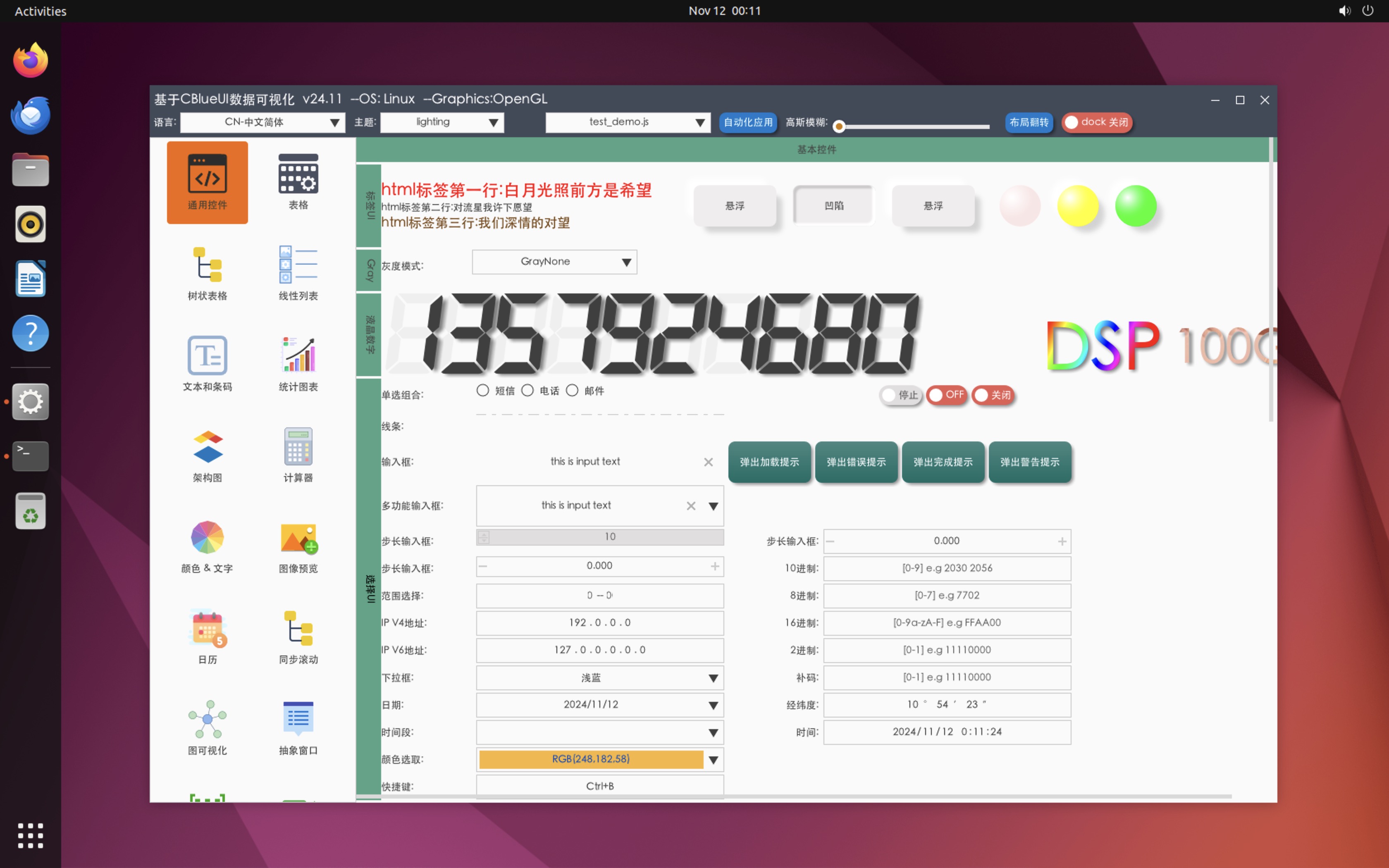This screenshot has width=1389, height=868.
Task: Open the 图可视化 graph icon
Action: coord(207,726)
